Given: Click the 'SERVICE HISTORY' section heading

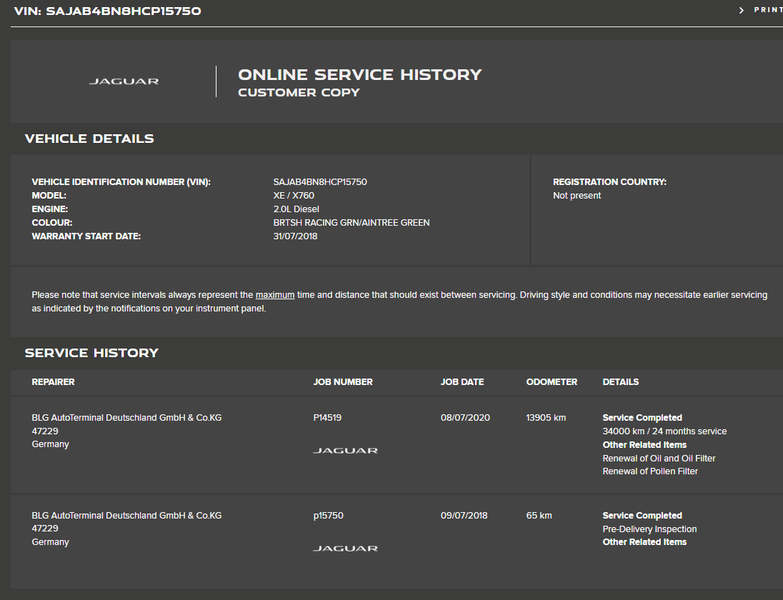Looking at the screenshot, I should tap(92, 353).
